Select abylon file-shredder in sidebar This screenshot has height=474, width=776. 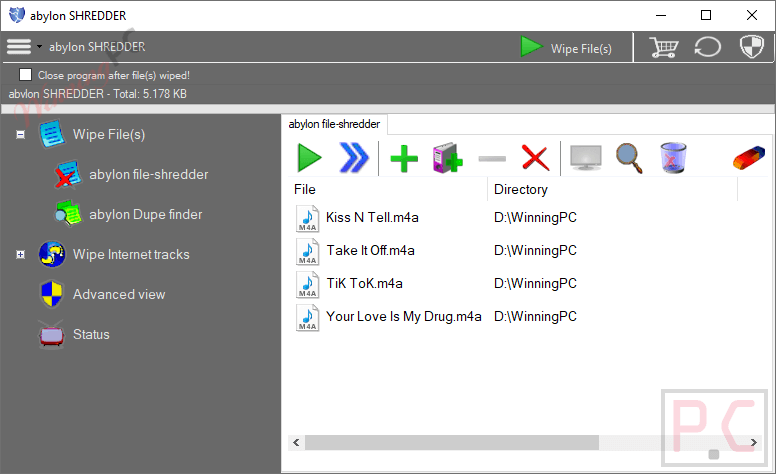point(148,175)
